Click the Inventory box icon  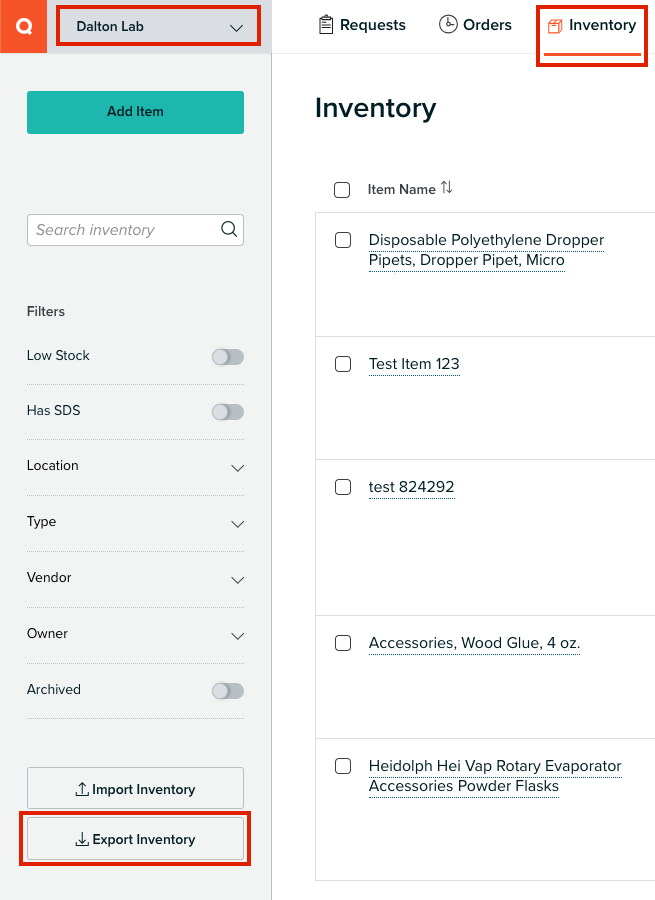[555, 26]
